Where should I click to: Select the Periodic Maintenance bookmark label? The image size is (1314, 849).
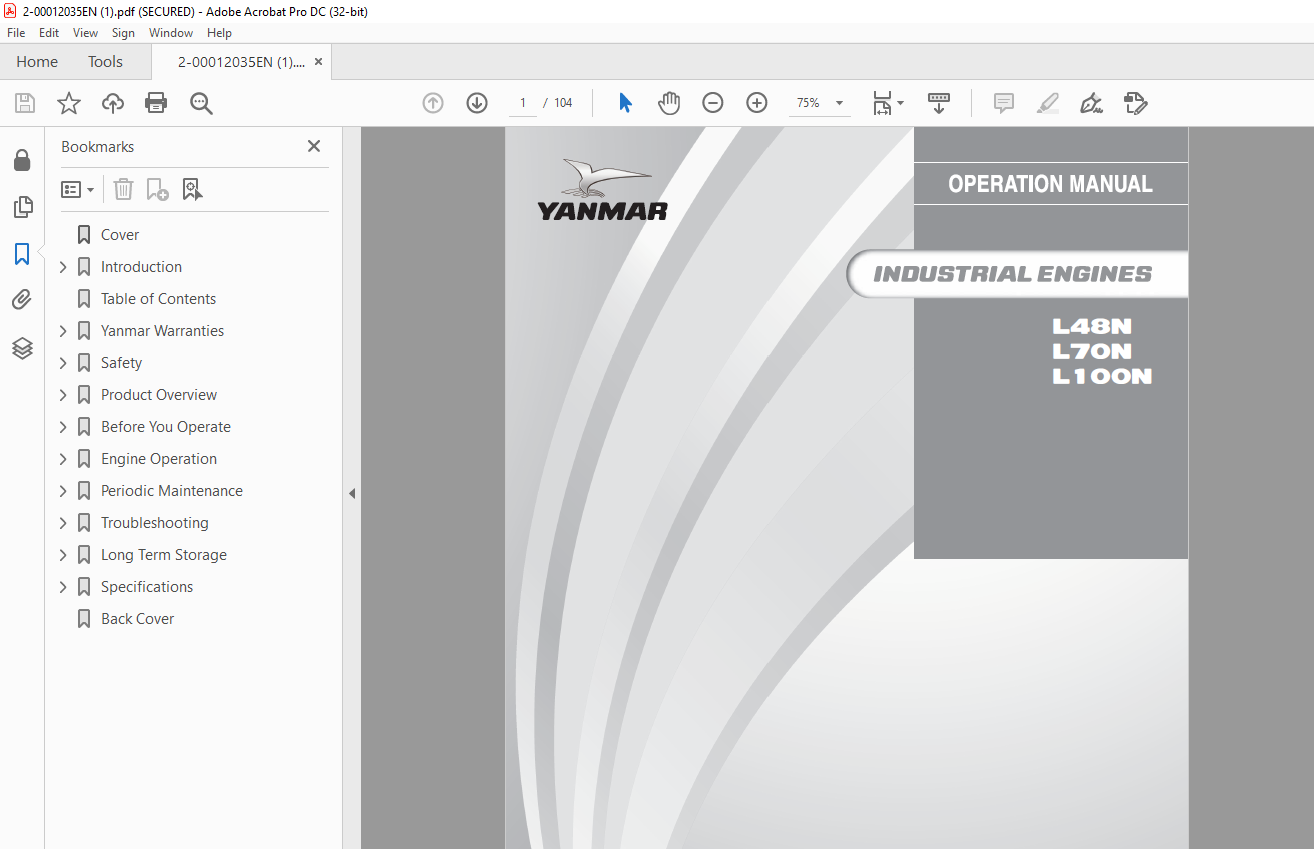tap(172, 491)
